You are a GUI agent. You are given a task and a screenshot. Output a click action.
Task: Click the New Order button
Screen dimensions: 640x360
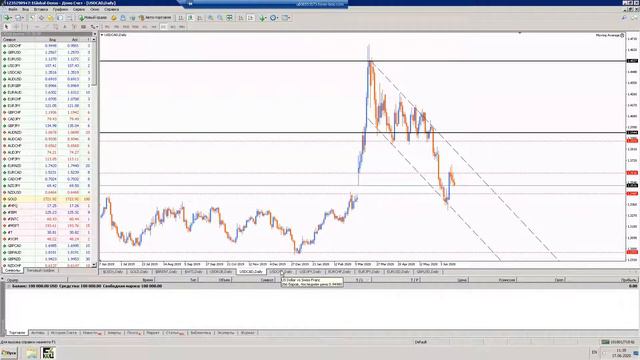(x=93, y=18)
